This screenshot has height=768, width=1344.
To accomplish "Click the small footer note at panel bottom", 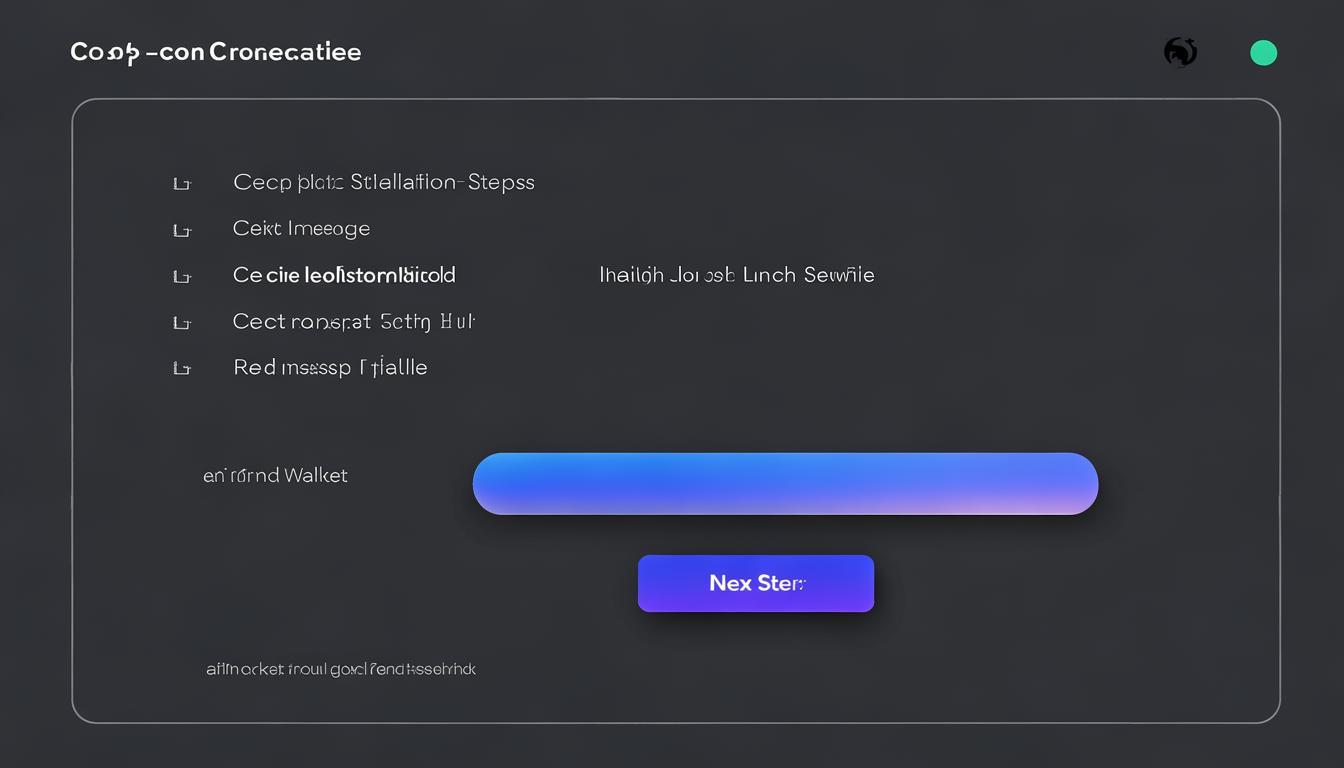I will 341,668.
